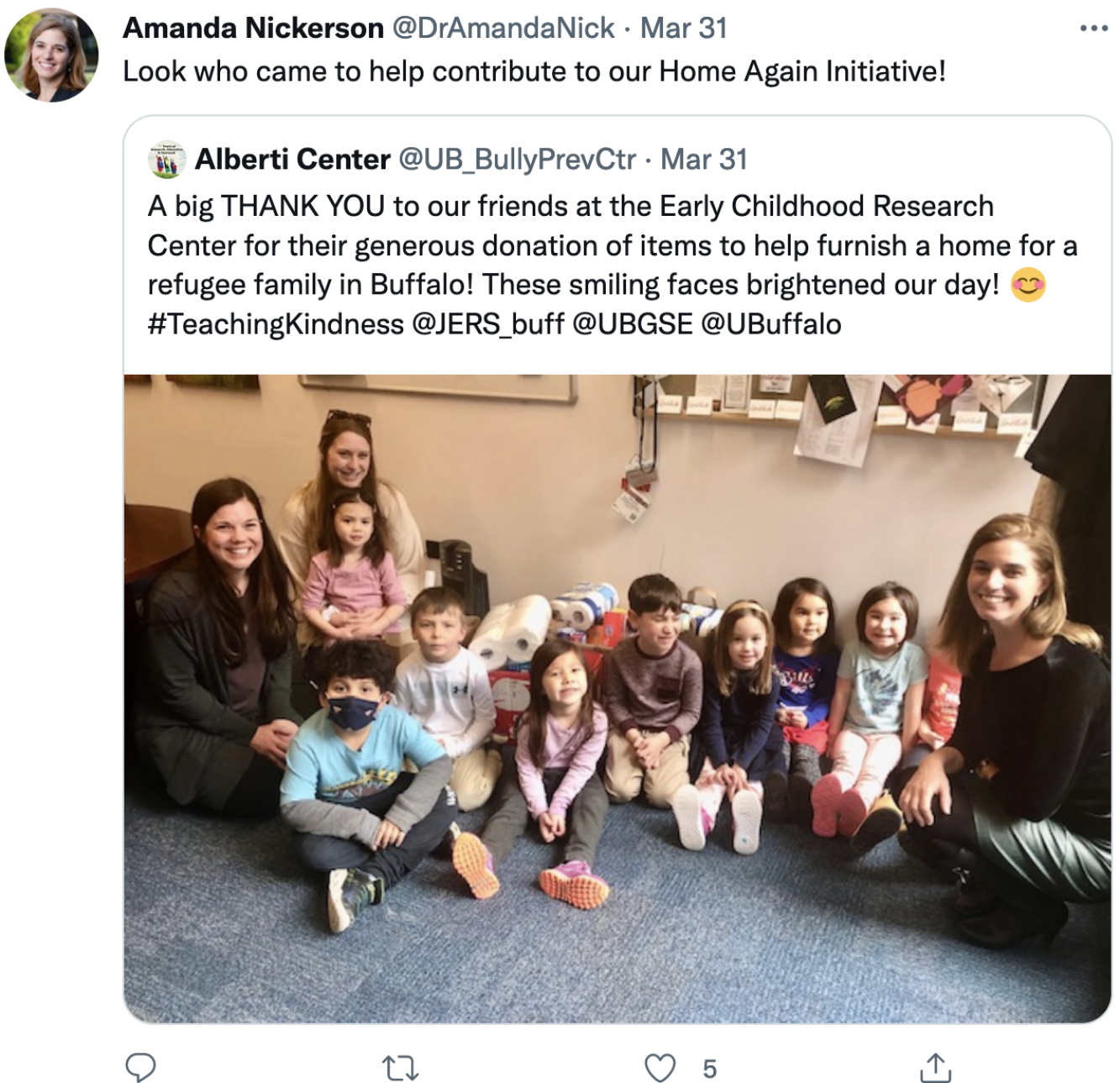The width and height of the screenshot is (1120, 1083).
Task: Open the quoted tweet text about Early Childhood Research Center
Action: click(x=613, y=265)
